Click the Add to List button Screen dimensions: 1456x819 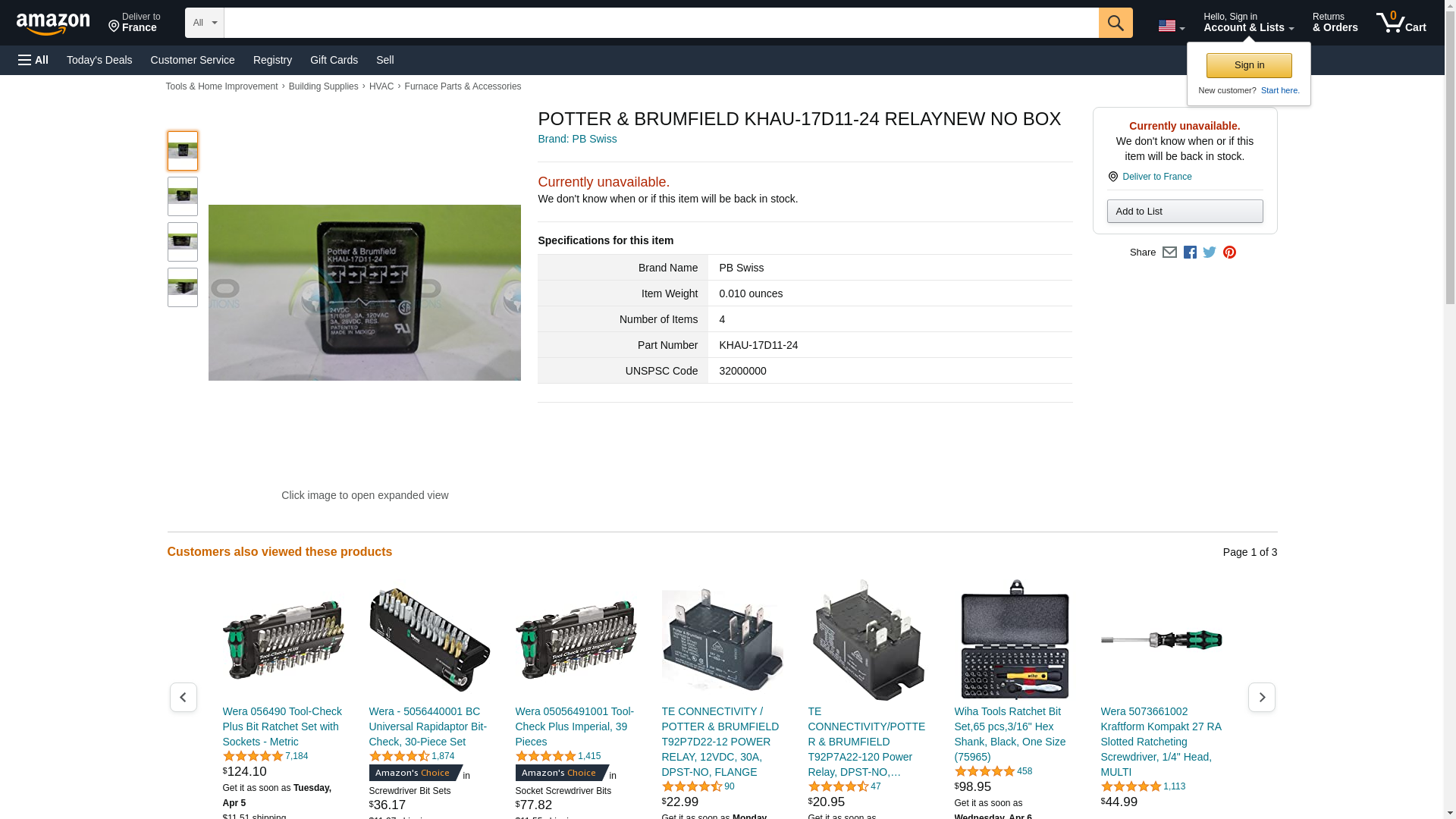click(x=1185, y=212)
